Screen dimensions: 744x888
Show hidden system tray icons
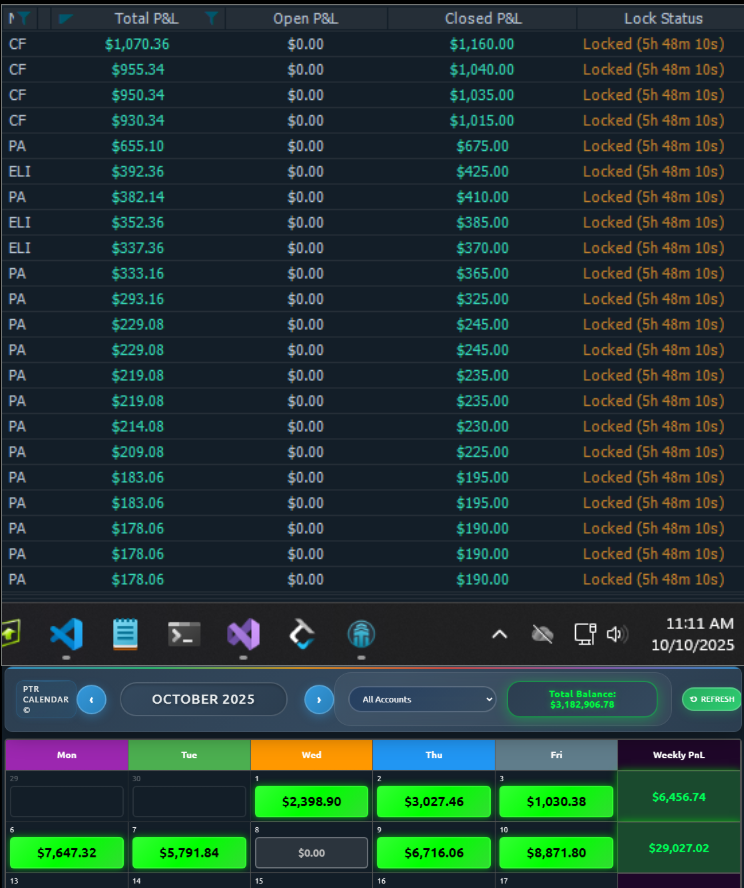499,634
